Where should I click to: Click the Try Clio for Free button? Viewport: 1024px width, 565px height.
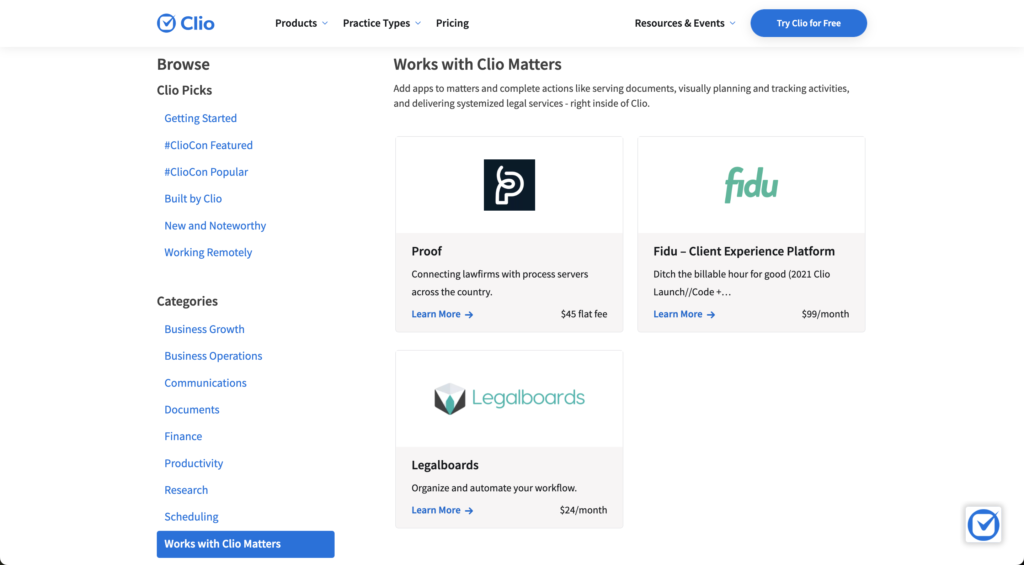[808, 23]
